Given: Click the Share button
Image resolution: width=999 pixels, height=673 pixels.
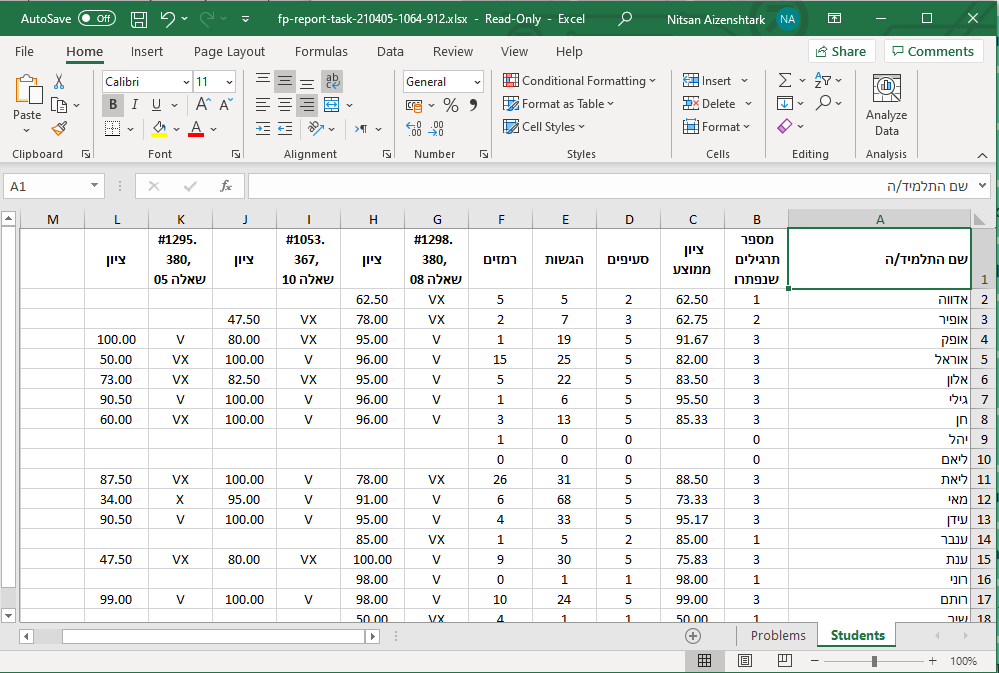Looking at the screenshot, I should tap(840, 52).
